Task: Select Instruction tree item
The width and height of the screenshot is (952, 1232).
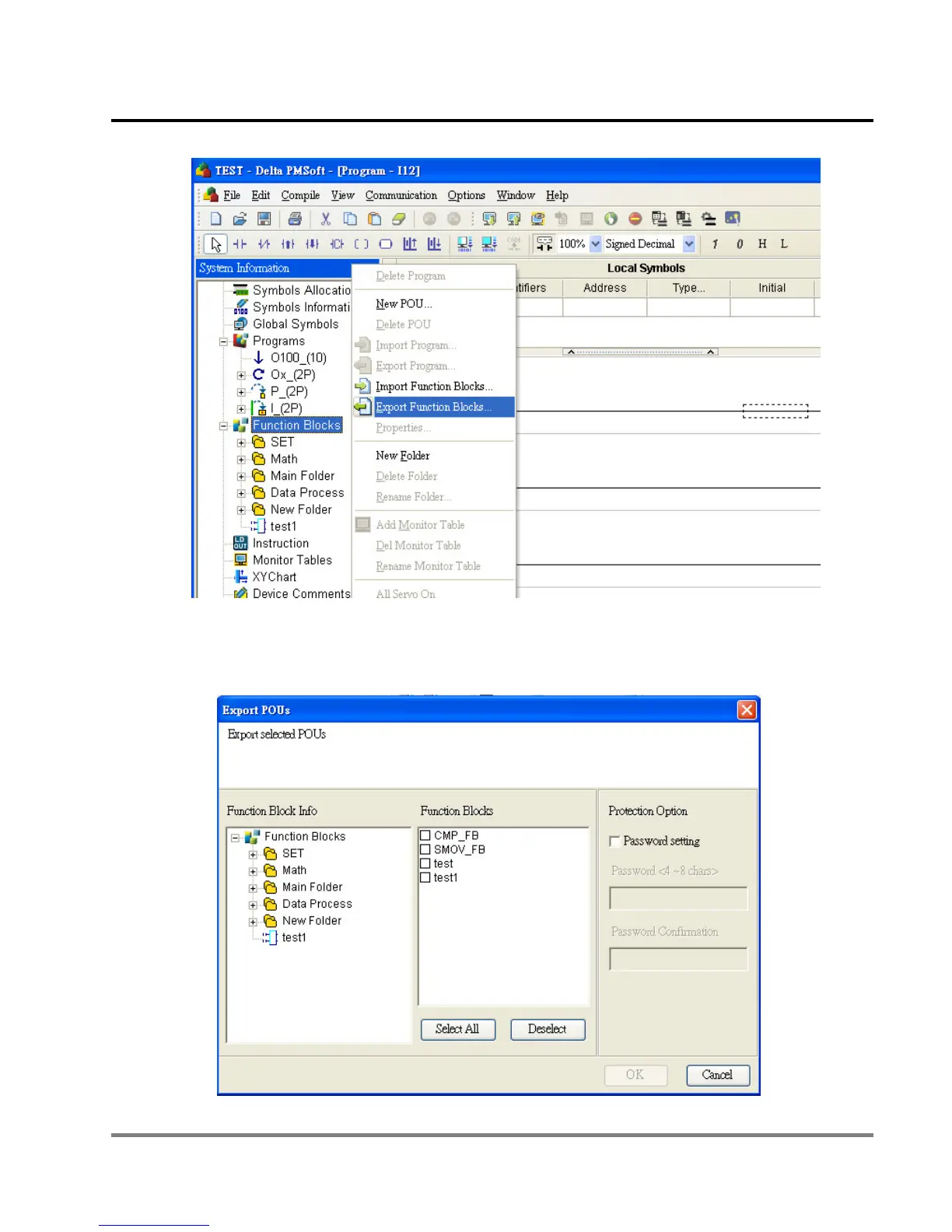Action: (280, 544)
